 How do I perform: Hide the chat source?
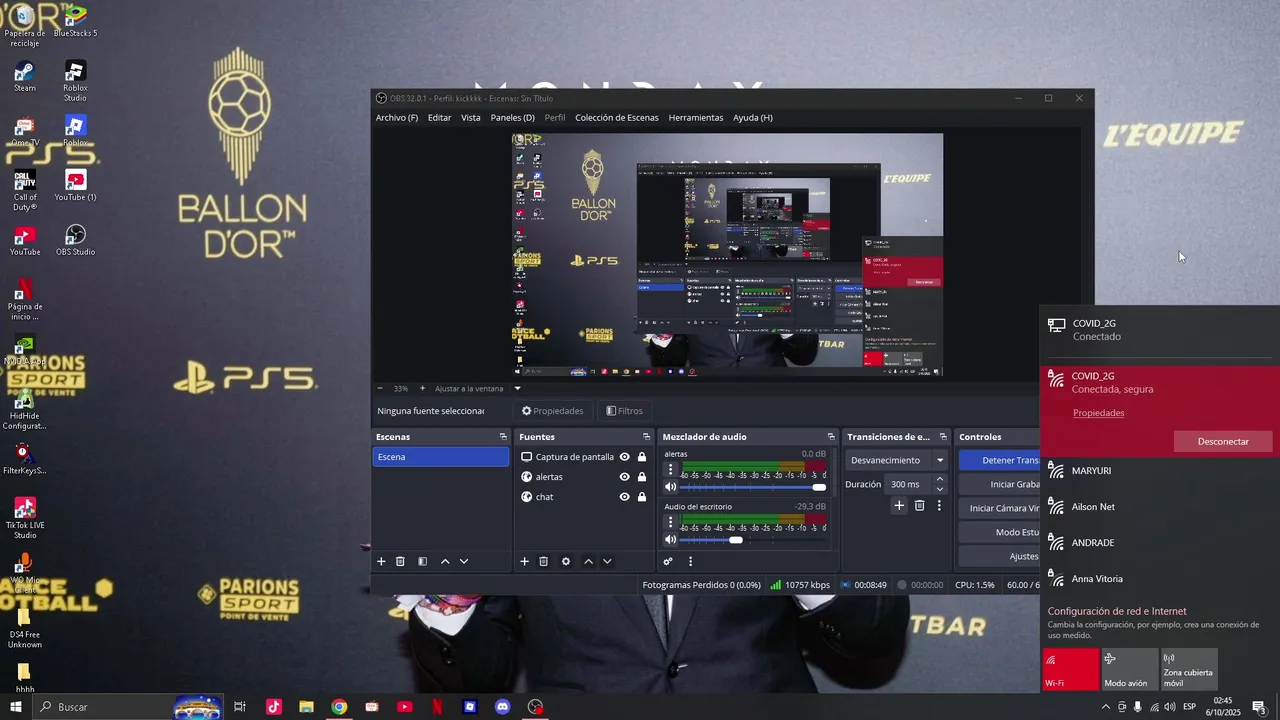tap(625, 497)
